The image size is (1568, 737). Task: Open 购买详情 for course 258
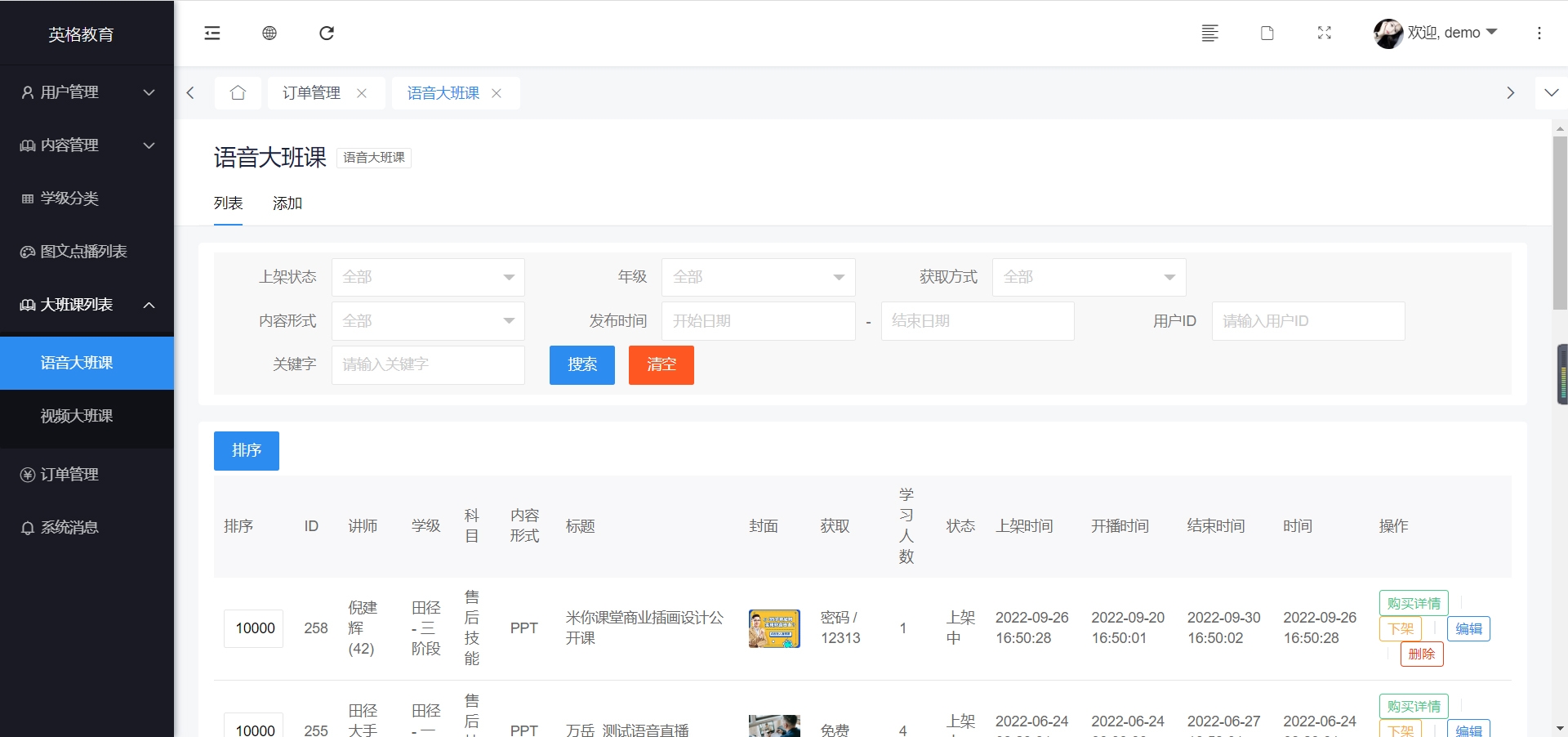(x=1414, y=603)
